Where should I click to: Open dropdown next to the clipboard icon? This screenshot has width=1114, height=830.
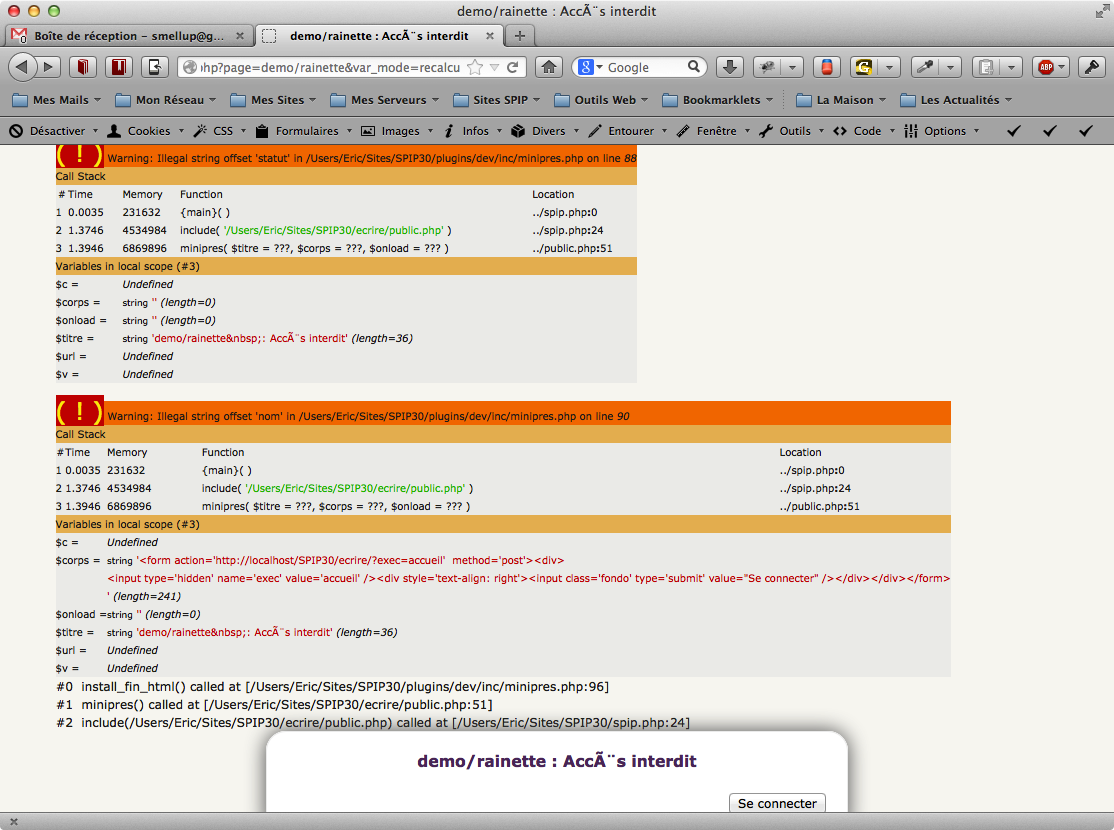tap(1011, 67)
